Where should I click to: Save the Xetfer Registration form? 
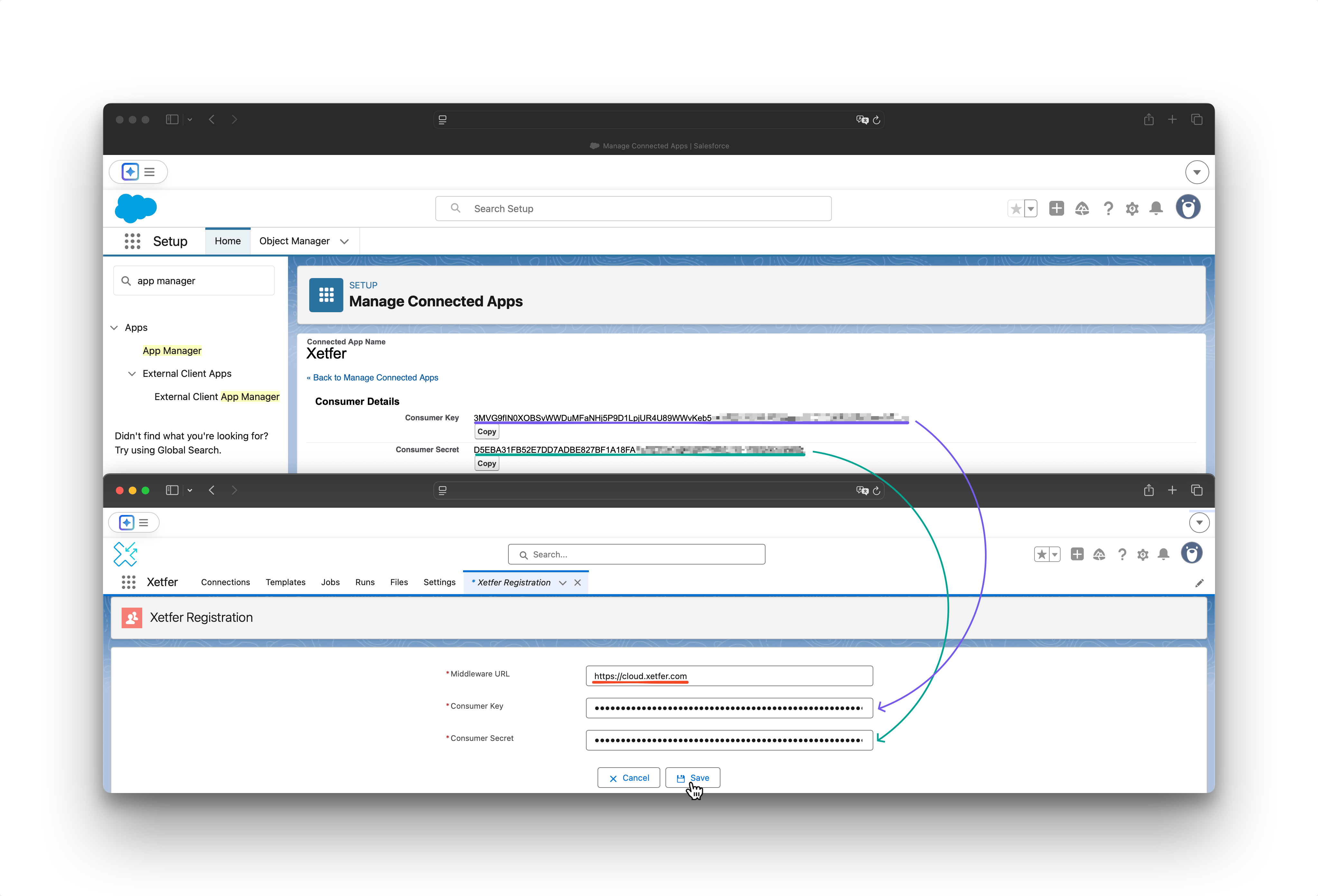(692, 778)
